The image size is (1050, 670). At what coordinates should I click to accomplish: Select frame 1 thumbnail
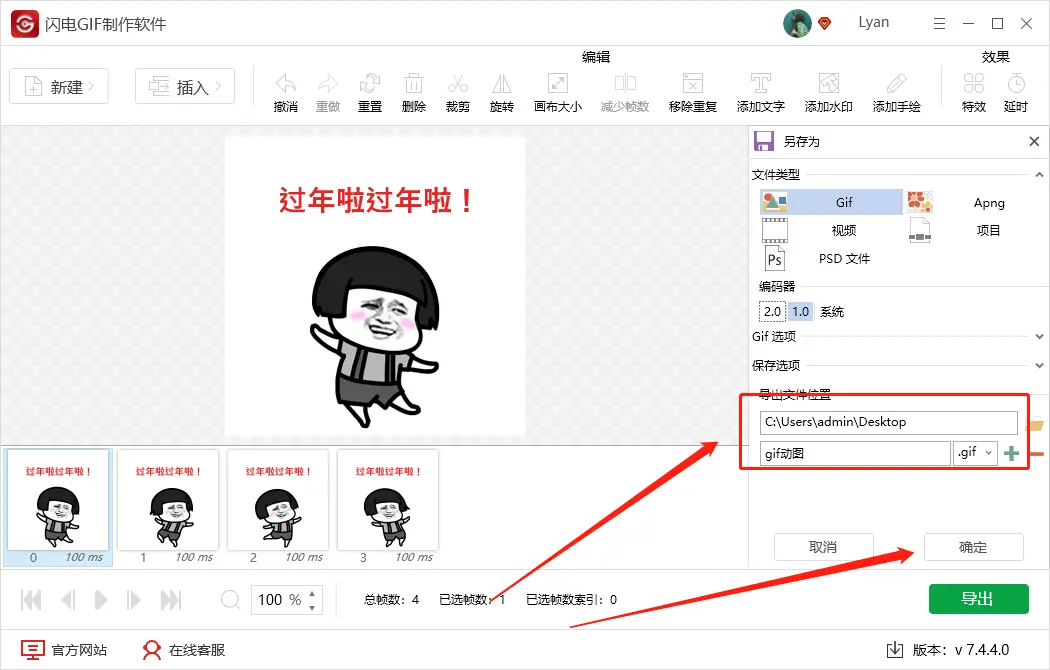[x=168, y=508]
